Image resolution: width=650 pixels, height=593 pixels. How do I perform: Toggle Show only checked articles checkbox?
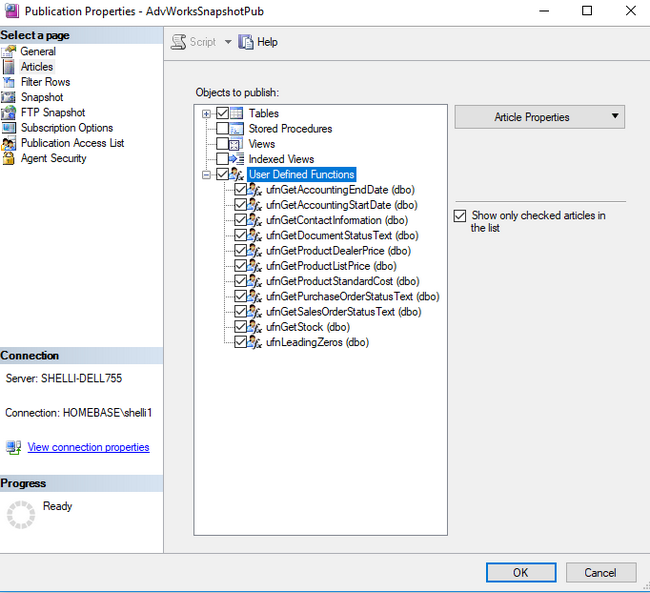click(x=460, y=216)
